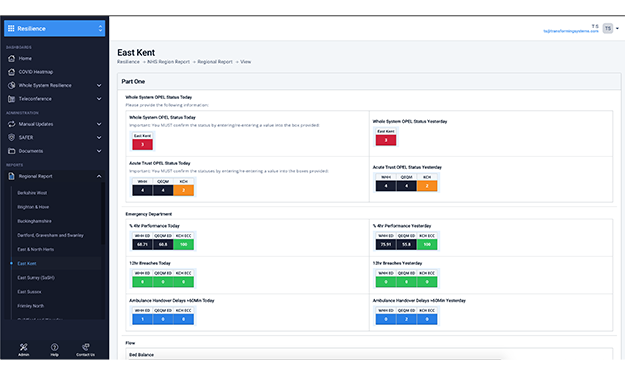Click KCH ECC 4hr performance today green box

(183, 244)
